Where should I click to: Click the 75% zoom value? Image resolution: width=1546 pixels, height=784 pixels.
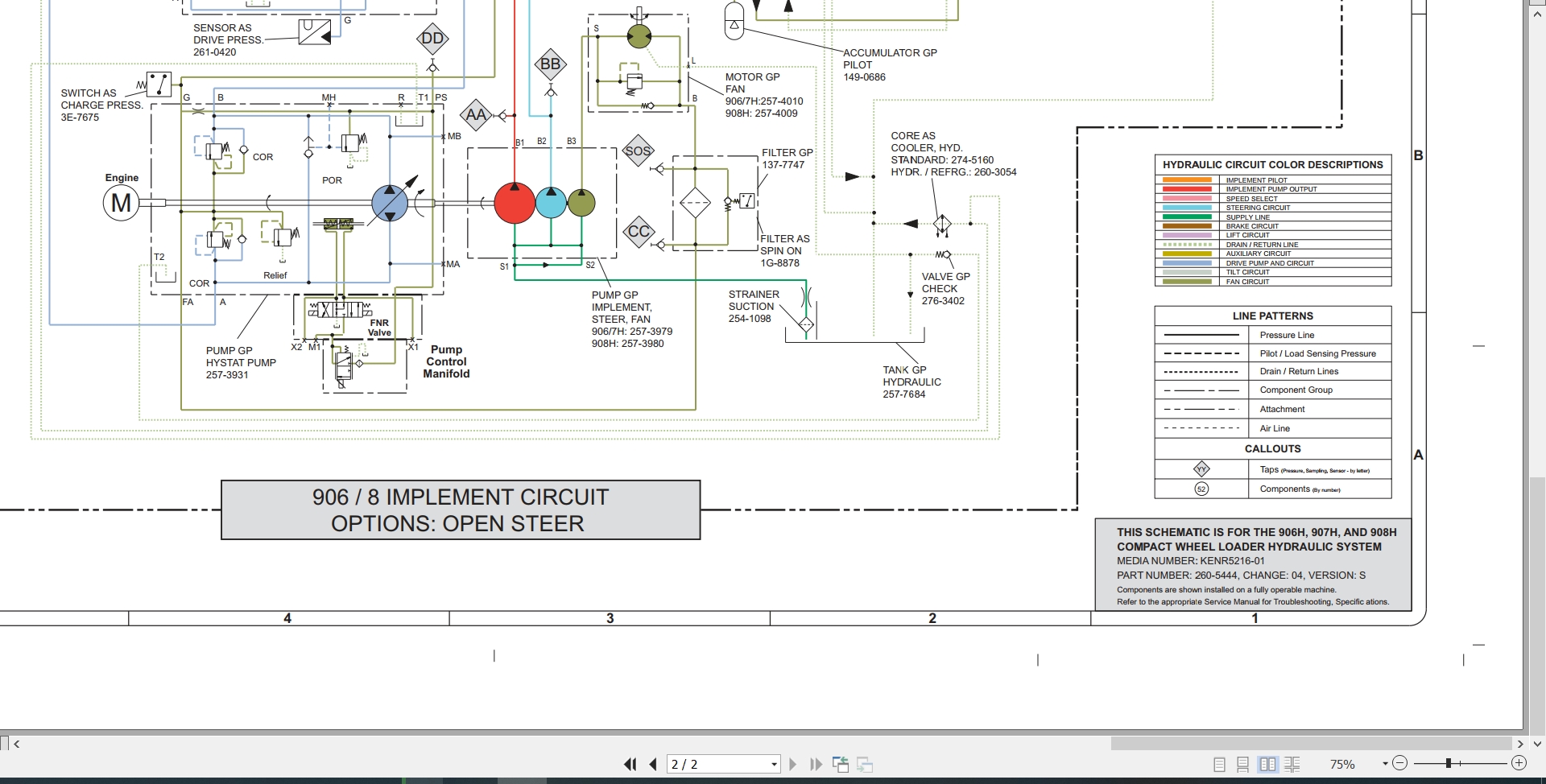(x=1342, y=764)
